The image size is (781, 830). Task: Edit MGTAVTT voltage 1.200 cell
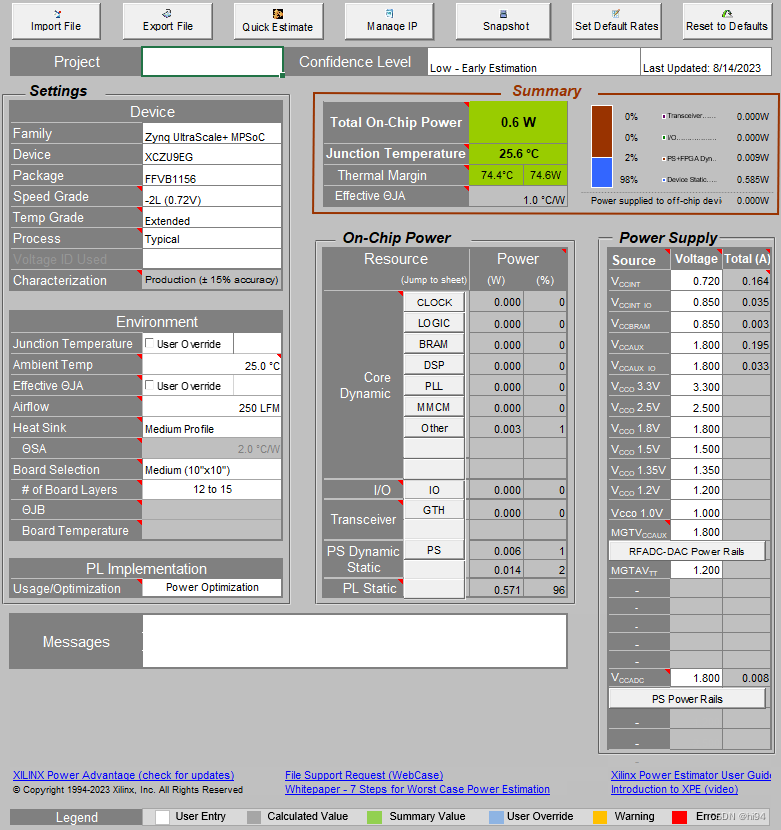coord(696,570)
